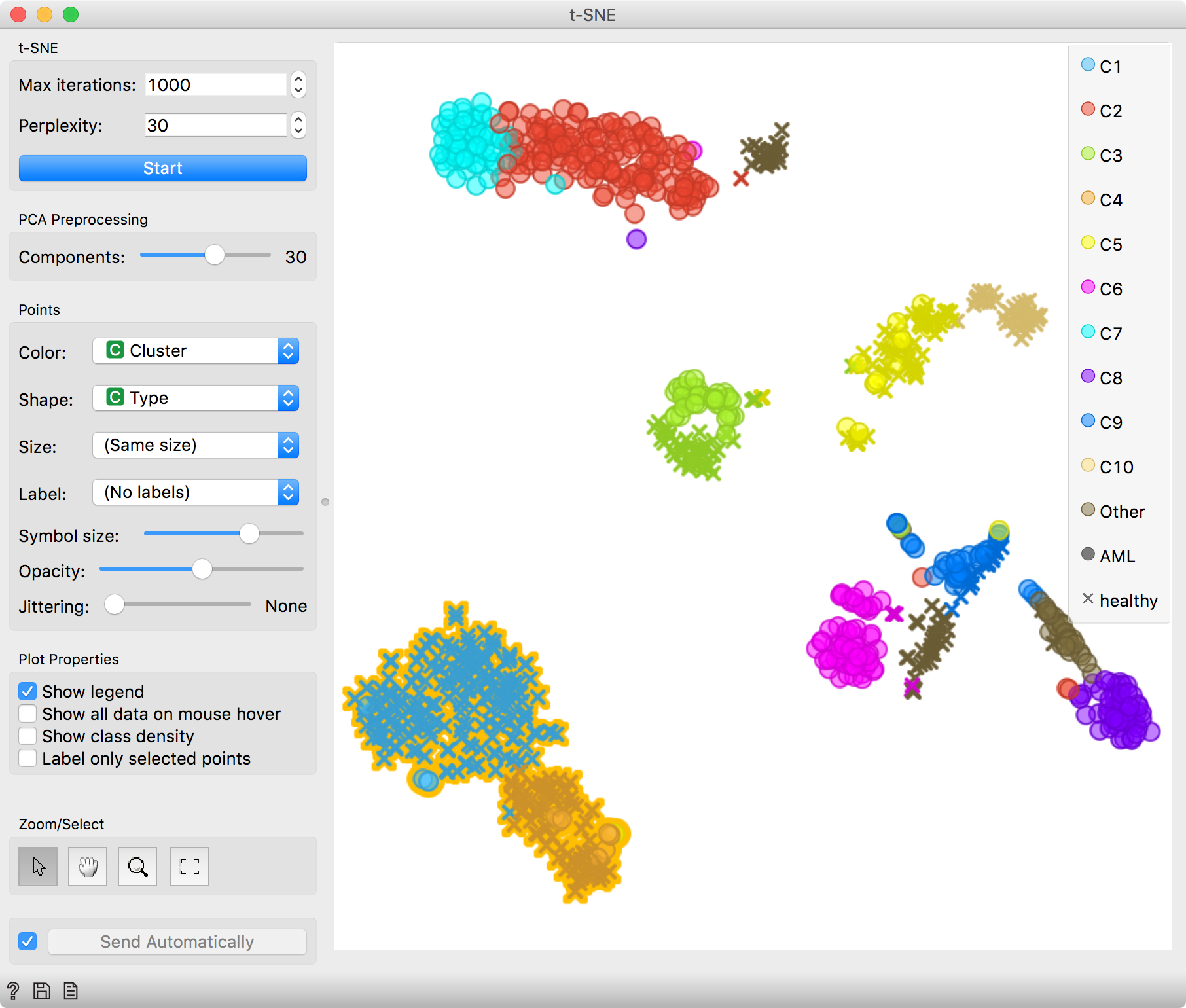Viewport: 1186px width, 1008px height.
Task: Save image with the floppy disk icon
Action: pyautogui.click(x=42, y=991)
